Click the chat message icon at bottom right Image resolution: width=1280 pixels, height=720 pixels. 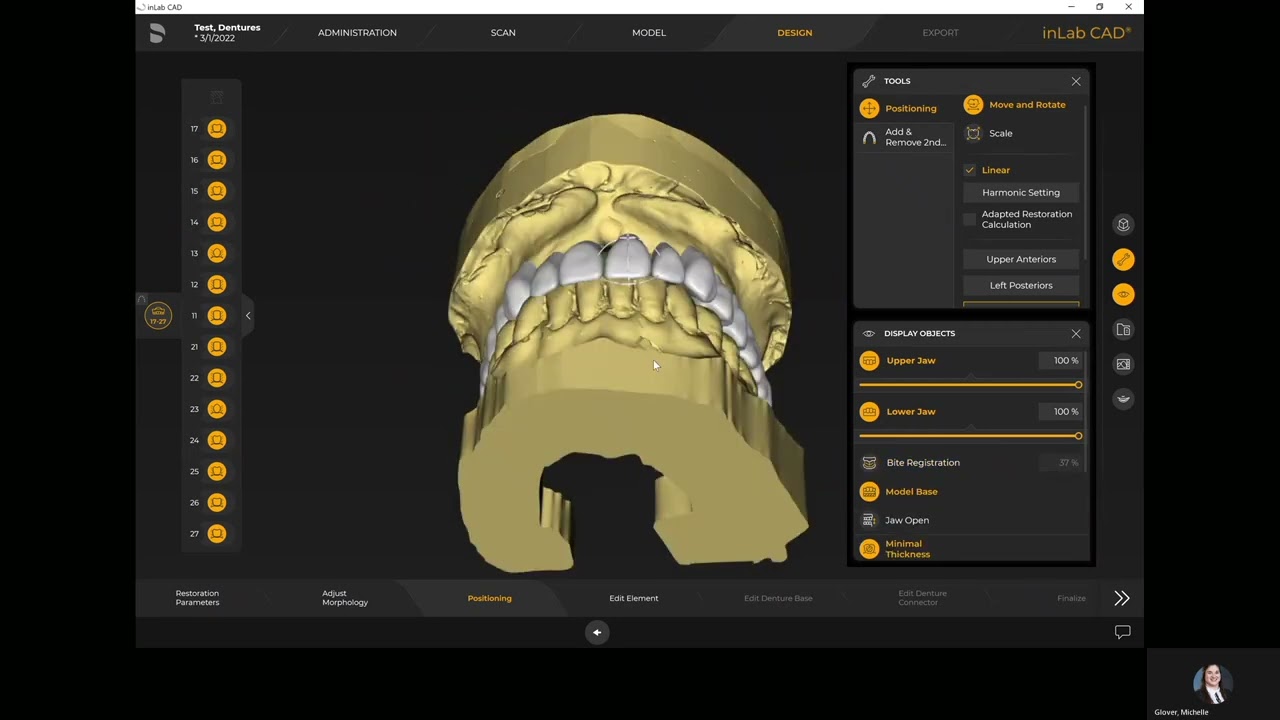point(1122,632)
